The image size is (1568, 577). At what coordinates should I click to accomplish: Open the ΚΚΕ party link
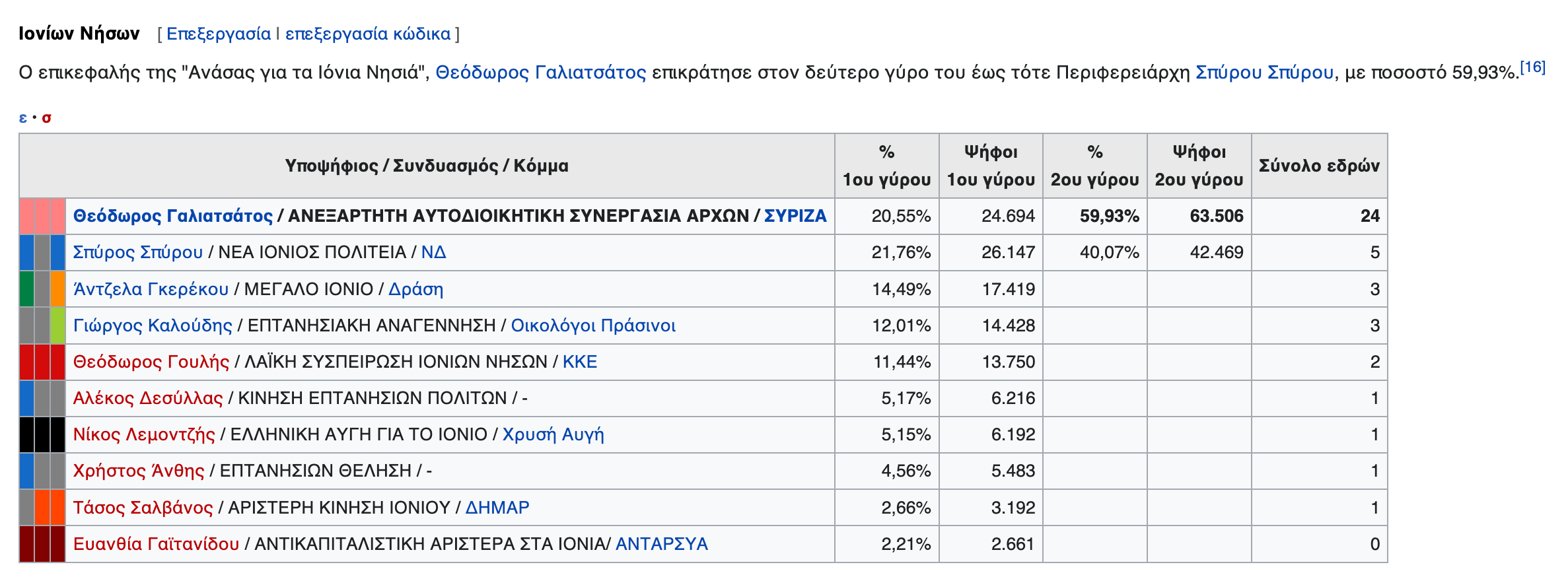[581, 362]
